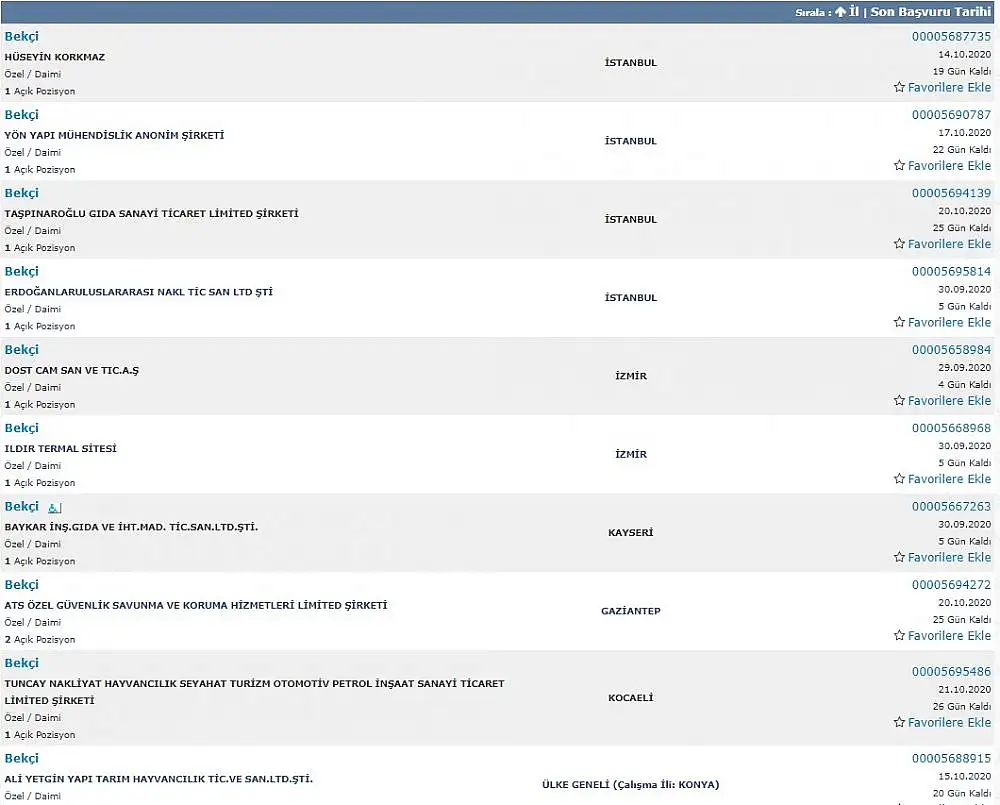Click the '2 Açık Pozisyon' text
This screenshot has width=1000, height=805.
point(40,639)
